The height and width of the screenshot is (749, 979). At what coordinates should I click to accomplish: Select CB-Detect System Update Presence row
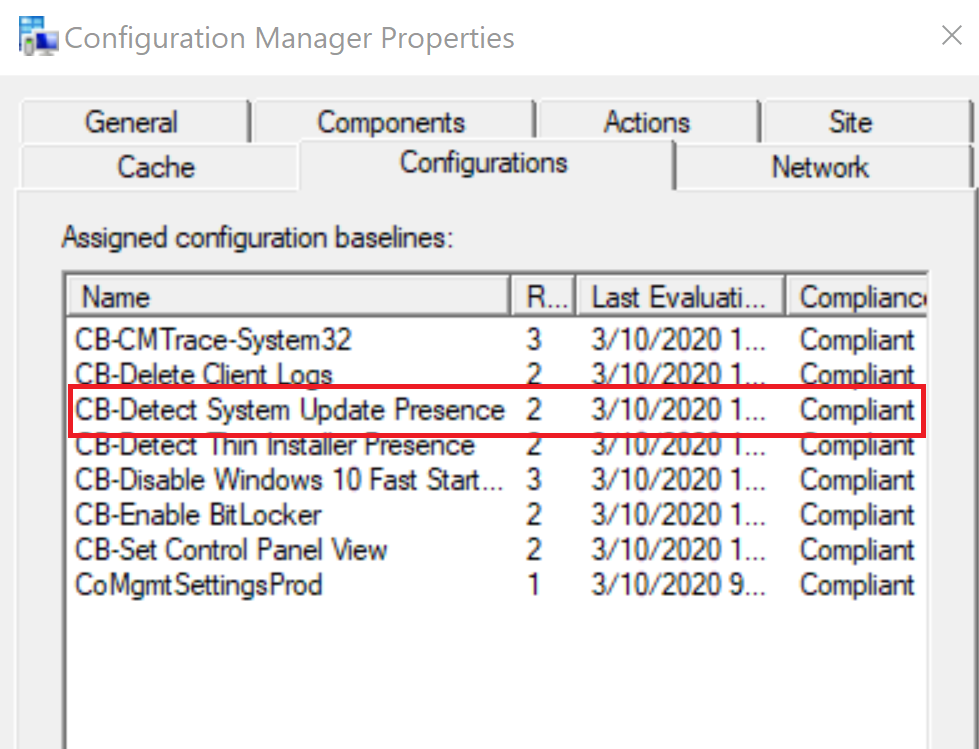[290, 410]
